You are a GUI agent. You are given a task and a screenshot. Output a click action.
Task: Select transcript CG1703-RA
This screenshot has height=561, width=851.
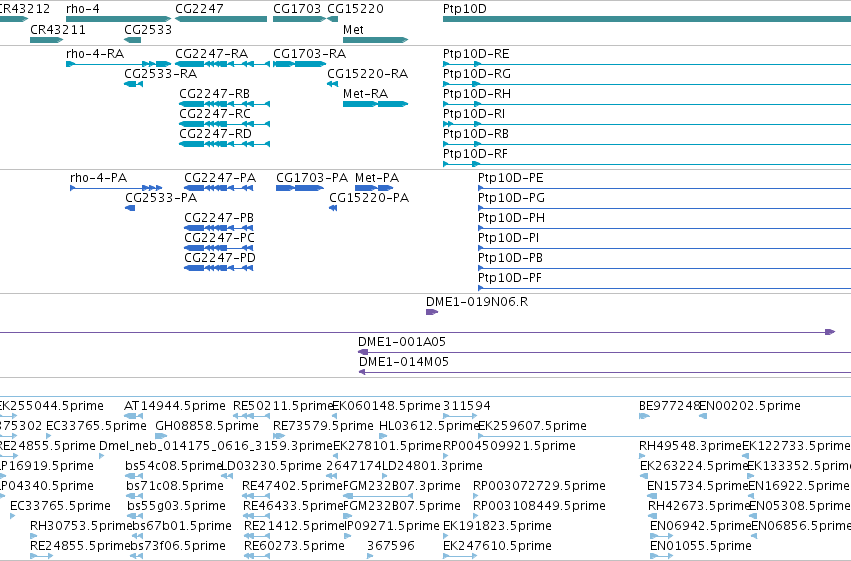tap(300, 64)
